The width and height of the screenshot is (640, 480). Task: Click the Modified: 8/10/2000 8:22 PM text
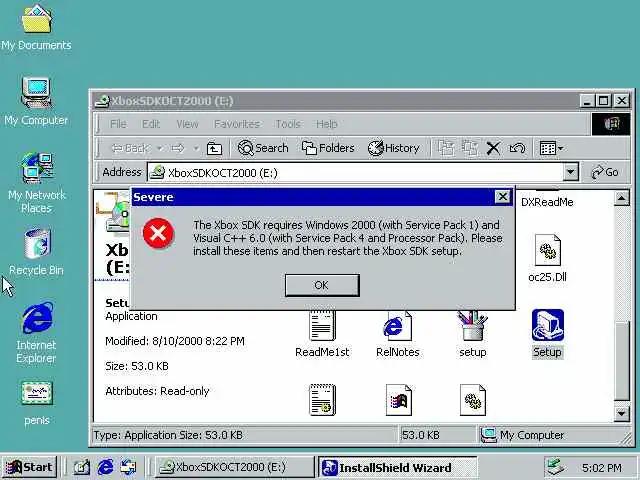(x=175, y=341)
